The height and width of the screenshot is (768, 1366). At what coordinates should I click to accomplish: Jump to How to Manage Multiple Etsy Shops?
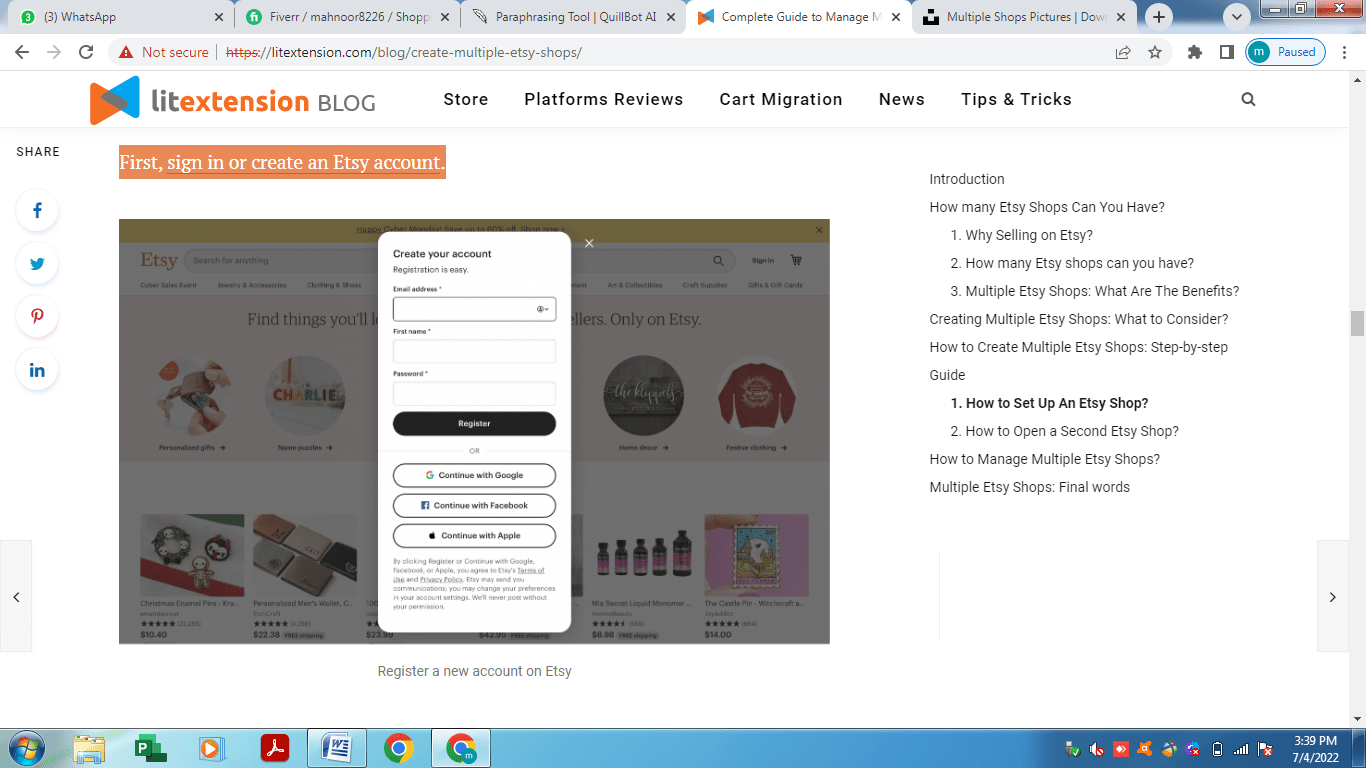coord(1045,459)
